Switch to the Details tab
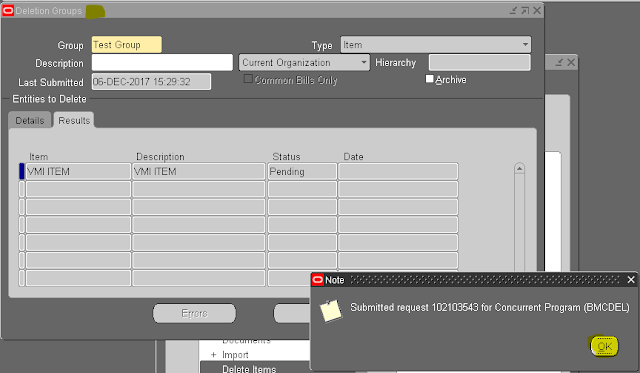The height and width of the screenshot is (373, 640). pos(30,120)
